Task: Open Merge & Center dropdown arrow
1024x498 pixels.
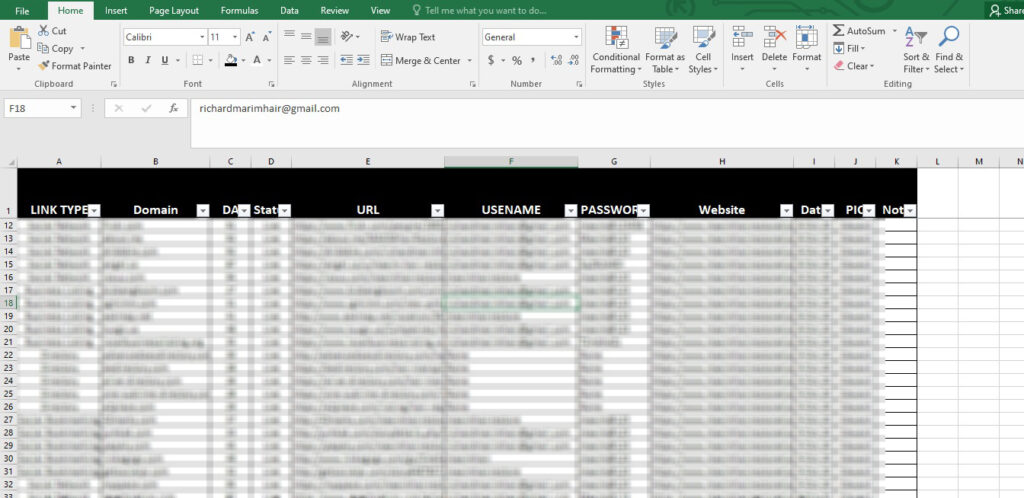Action: 469,61
